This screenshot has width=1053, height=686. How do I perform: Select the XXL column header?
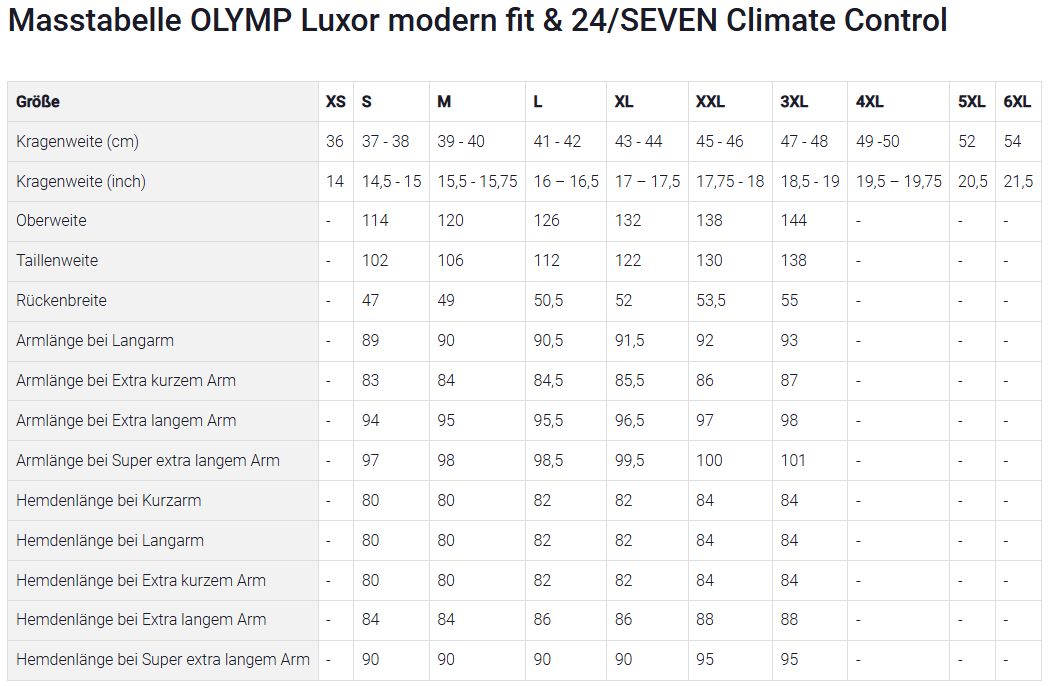(x=710, y=102)
